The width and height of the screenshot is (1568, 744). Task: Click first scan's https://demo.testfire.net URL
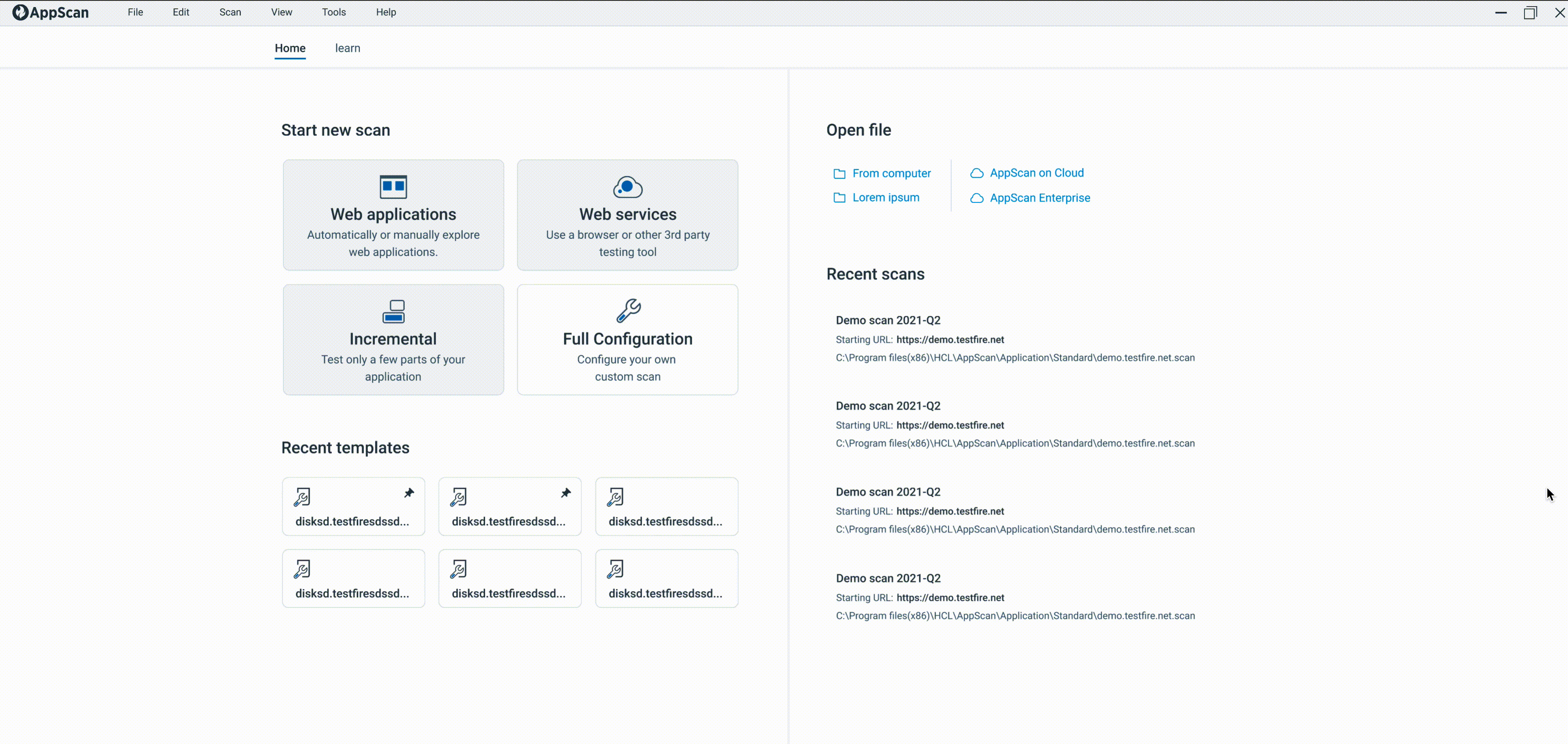pos(950,339)
